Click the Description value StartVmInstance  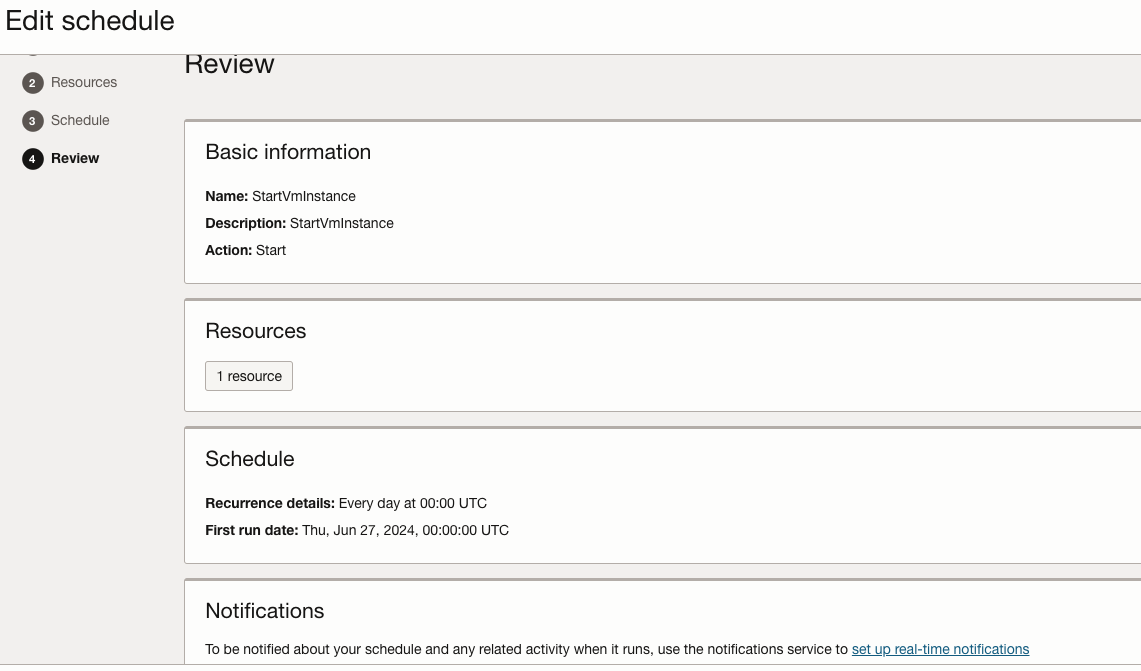coord(342,223)
